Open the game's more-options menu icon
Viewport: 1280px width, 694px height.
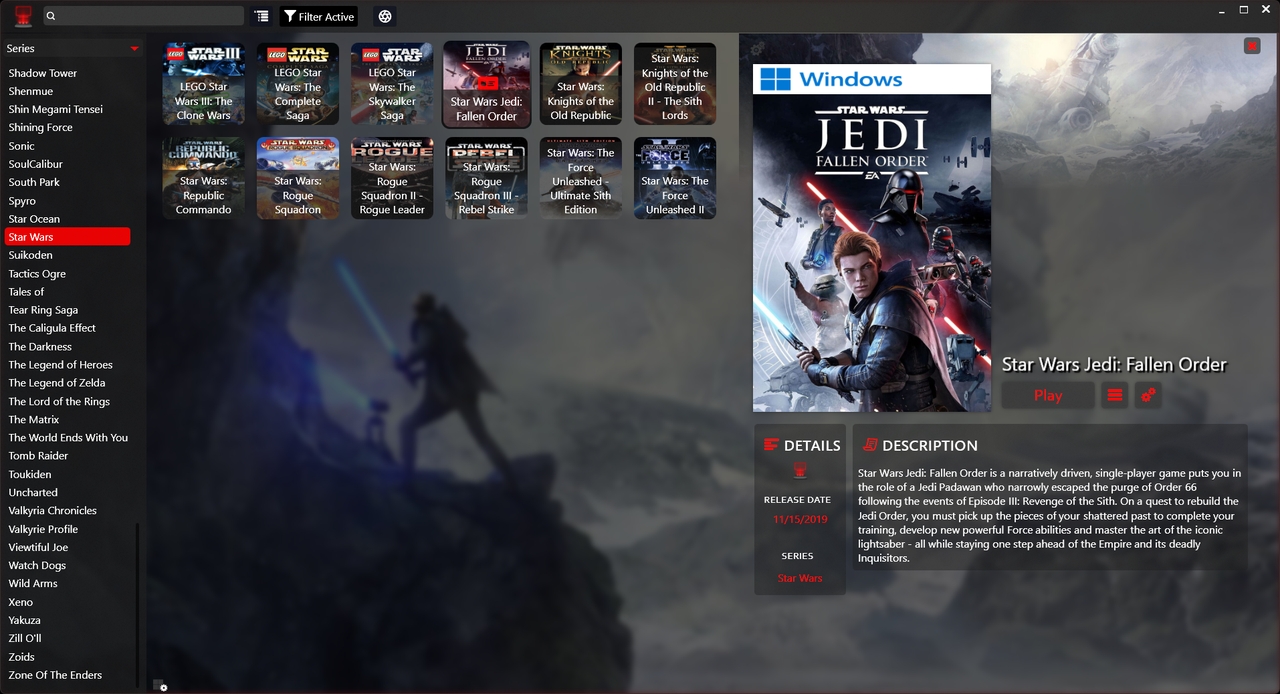1115,395
